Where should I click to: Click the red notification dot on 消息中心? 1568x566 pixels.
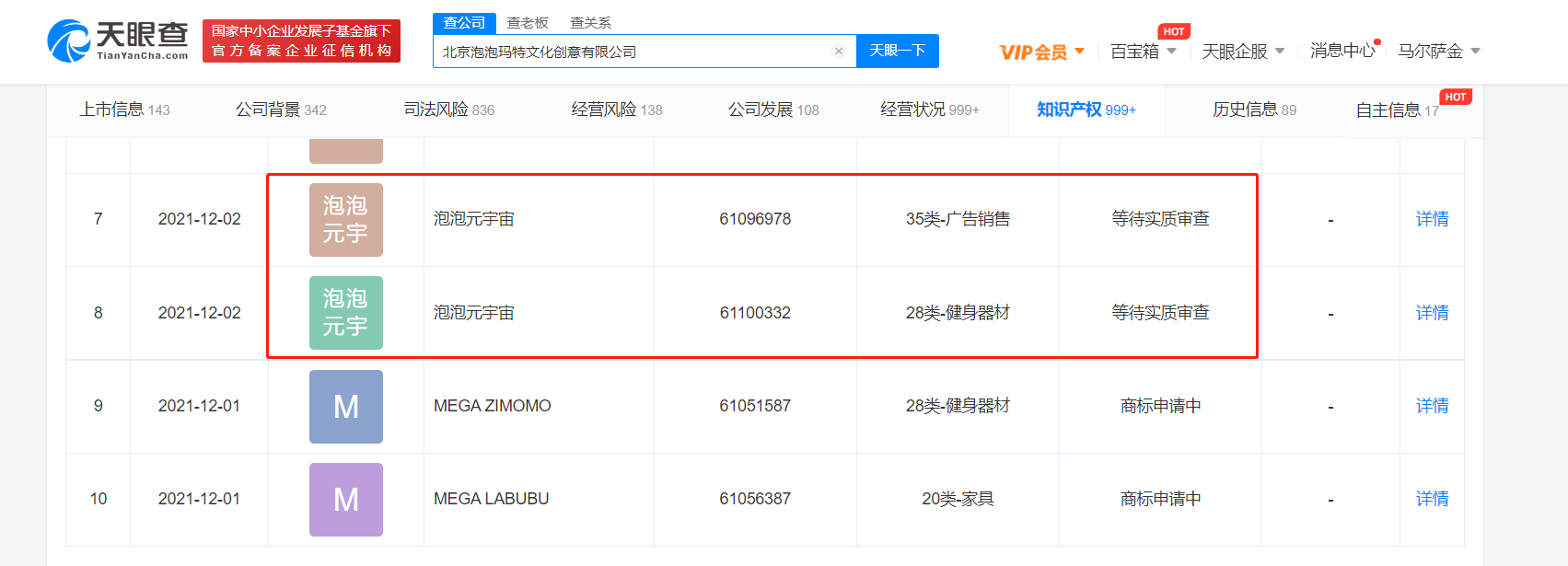click(x=1377, y=41)
